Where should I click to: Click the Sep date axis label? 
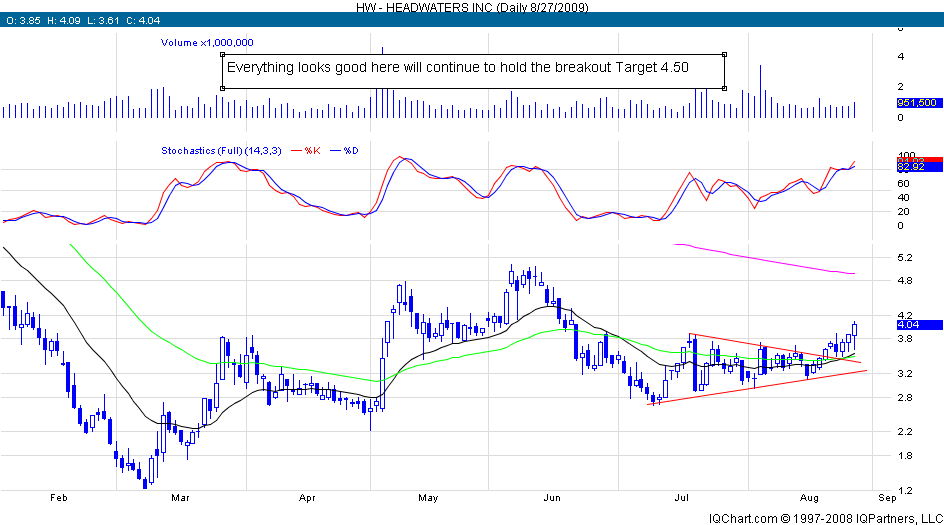tap(887, 498)
